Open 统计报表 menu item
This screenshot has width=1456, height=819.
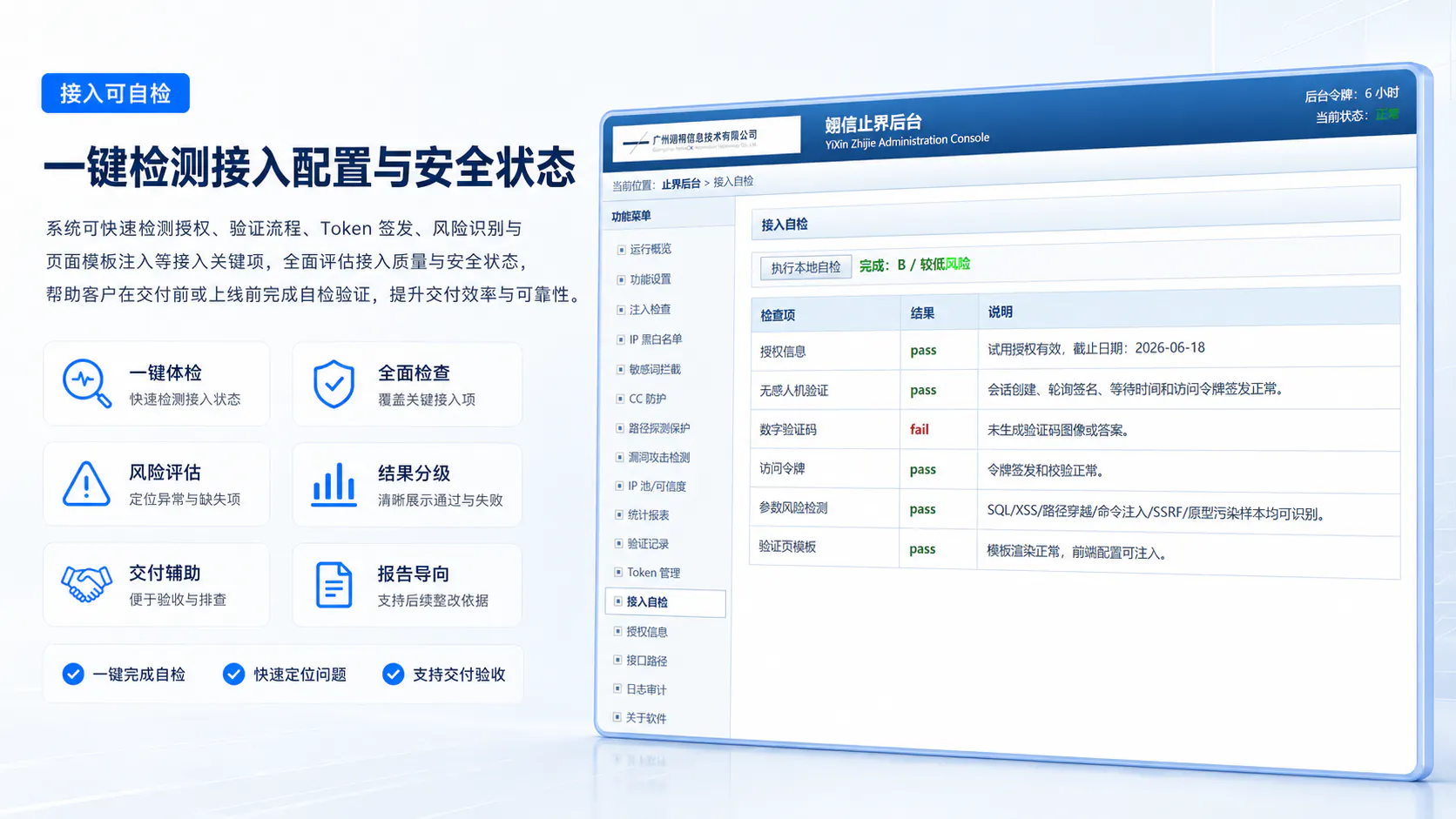coord(648,514)
